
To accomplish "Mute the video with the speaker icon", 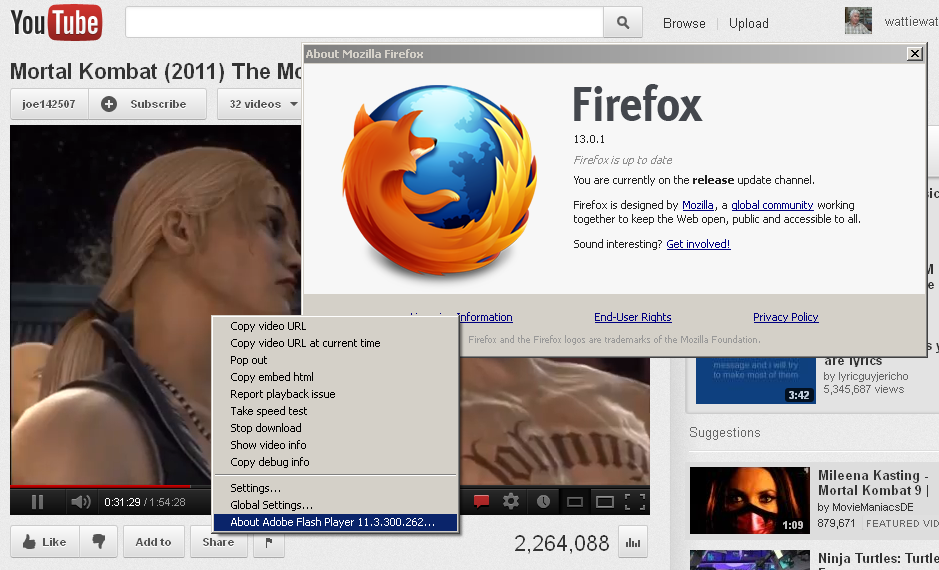I will click(x=80, y=502).
